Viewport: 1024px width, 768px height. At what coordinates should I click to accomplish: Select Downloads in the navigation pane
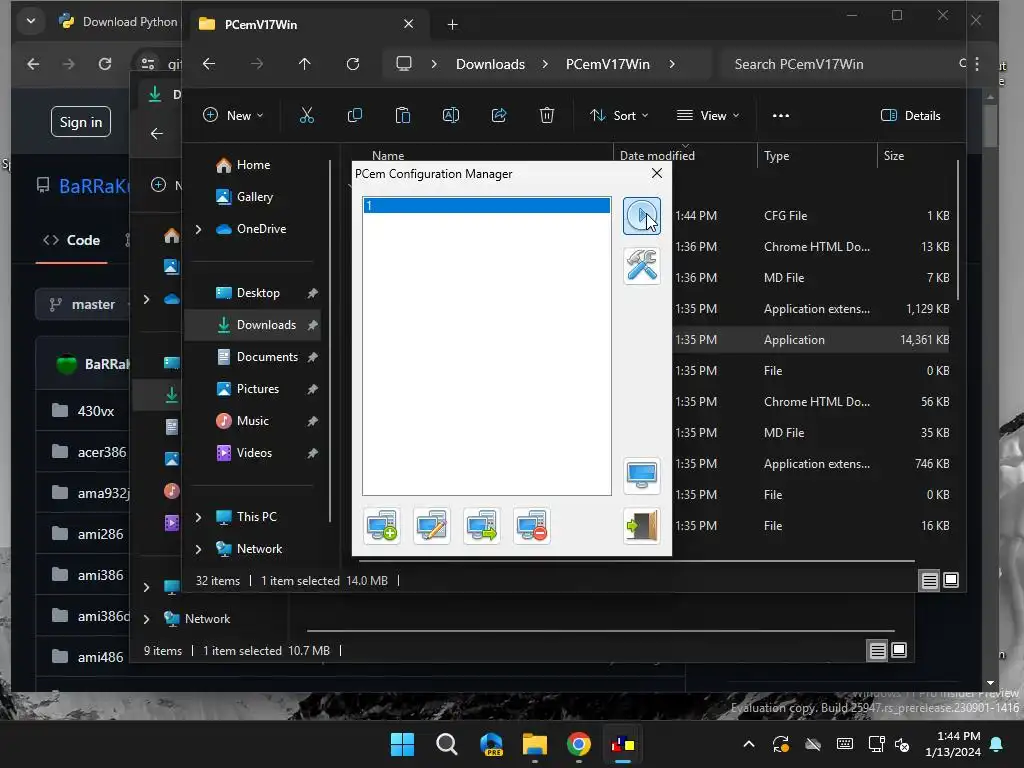tap(253, 325)
